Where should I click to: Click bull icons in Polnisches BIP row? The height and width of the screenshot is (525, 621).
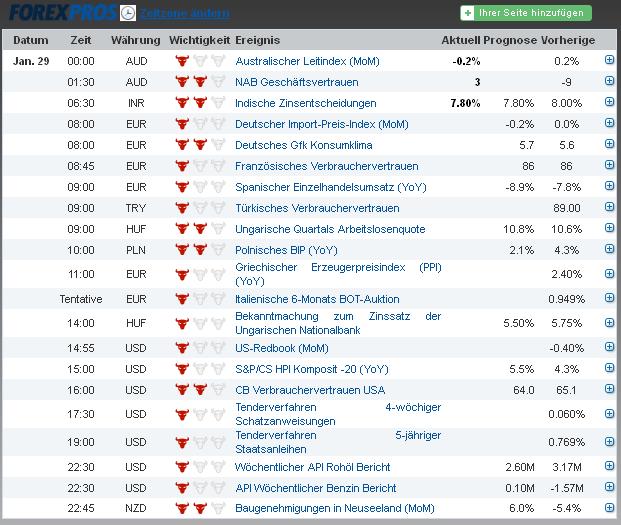click(x=199, y=250)
